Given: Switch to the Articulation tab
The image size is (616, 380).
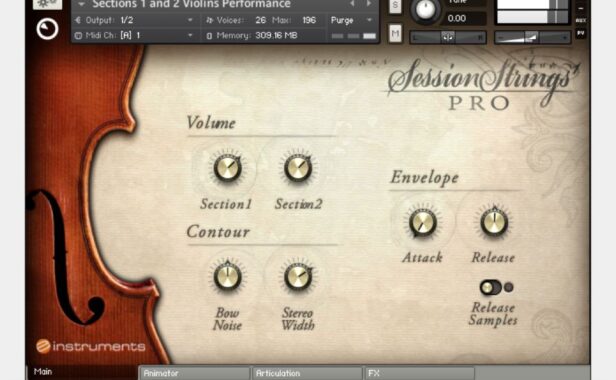Looking at the screenshot, I should click(307, 373).
